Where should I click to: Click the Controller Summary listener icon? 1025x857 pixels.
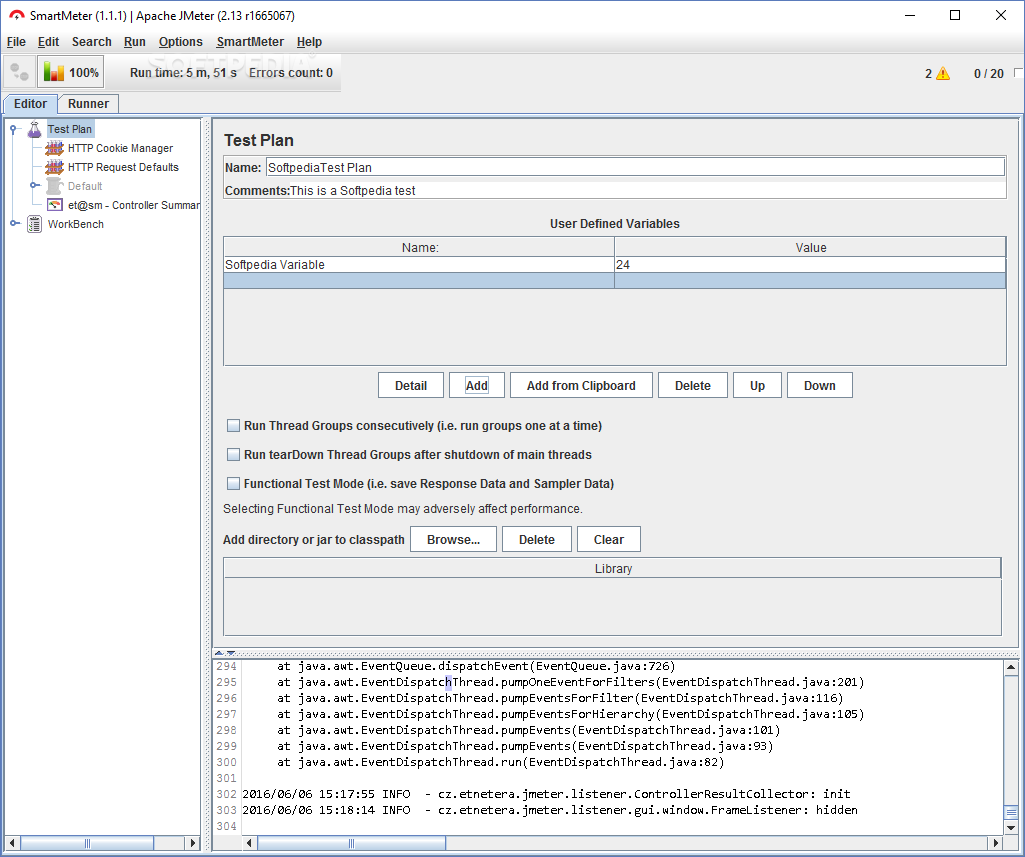tap(55, 205)
